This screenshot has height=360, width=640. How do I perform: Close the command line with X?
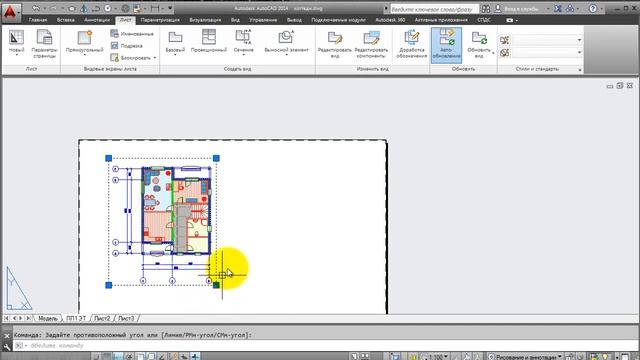click(x=7, y=336)
